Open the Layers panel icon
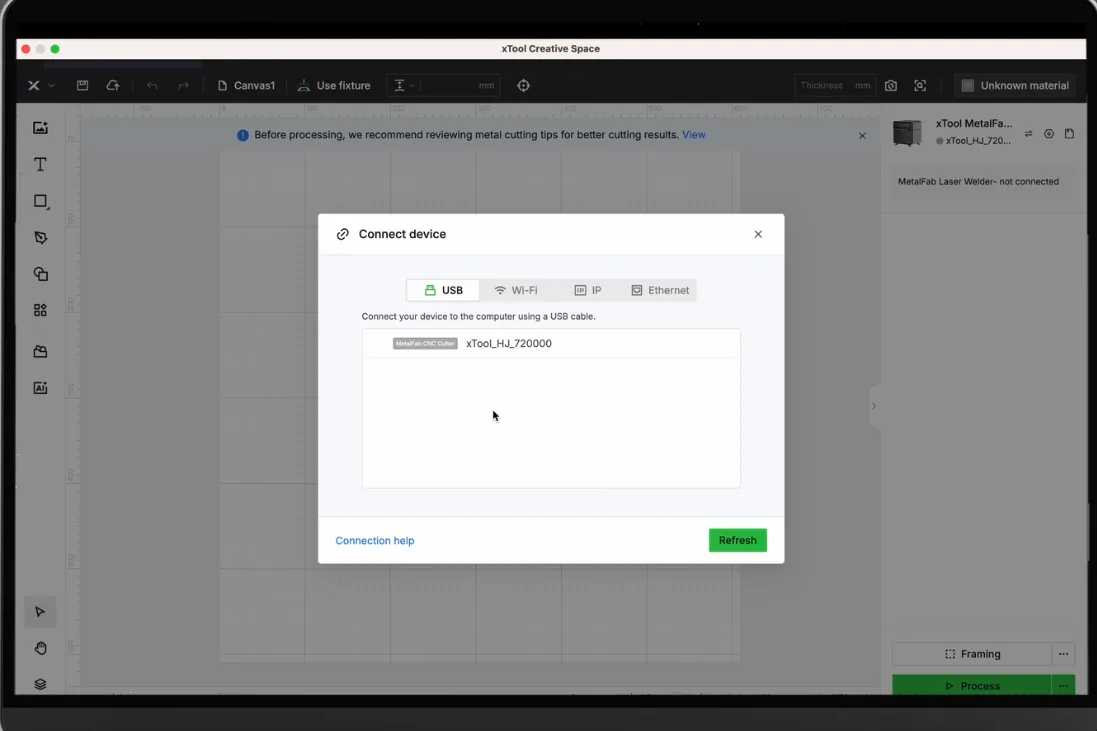This screenshot has height=731, width=1097. click(41, 684)
